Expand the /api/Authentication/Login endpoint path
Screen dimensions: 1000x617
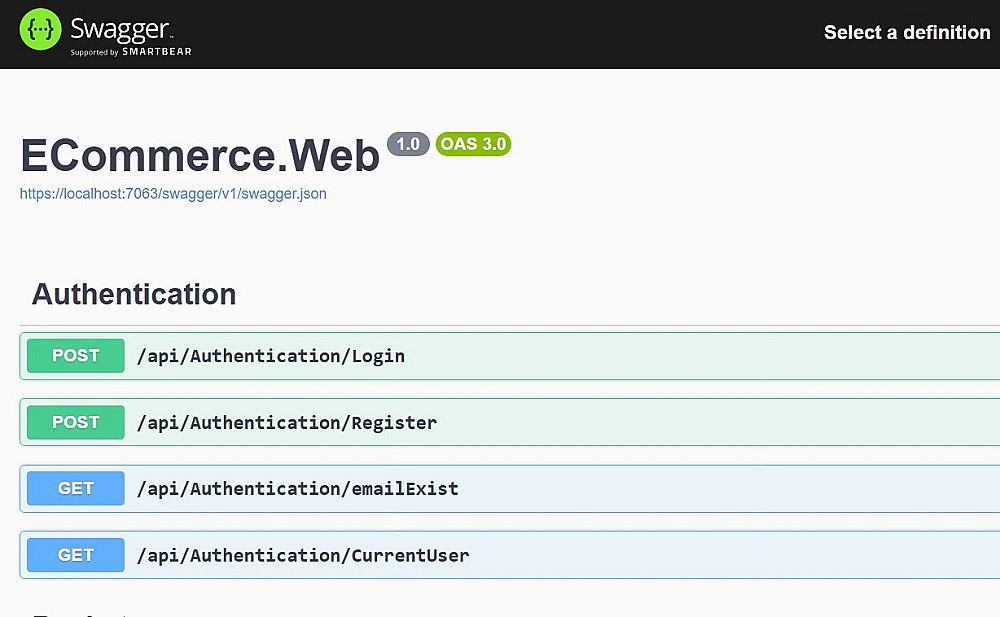pos(270,356)
